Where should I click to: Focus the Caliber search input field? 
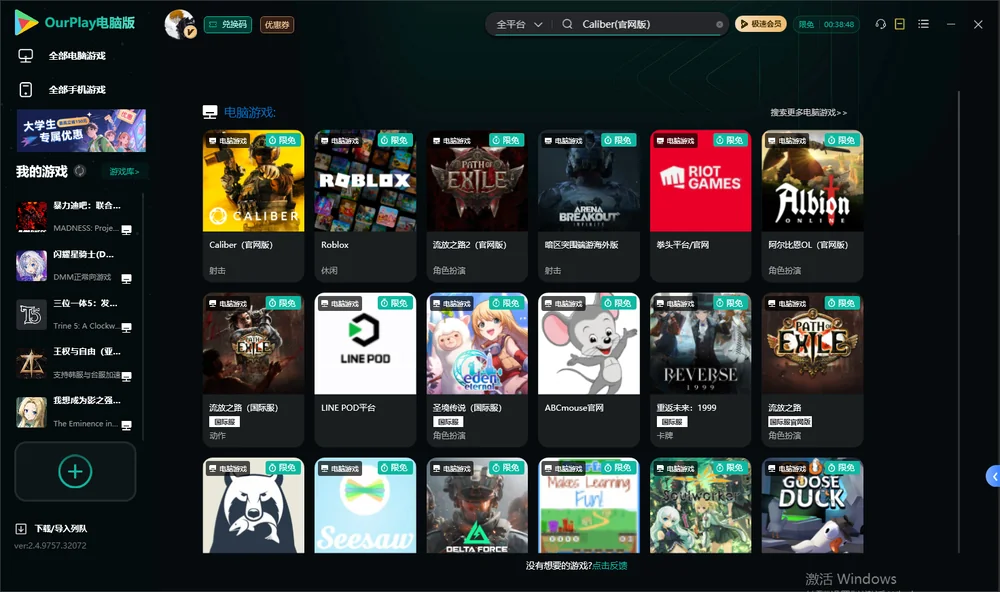645,24
